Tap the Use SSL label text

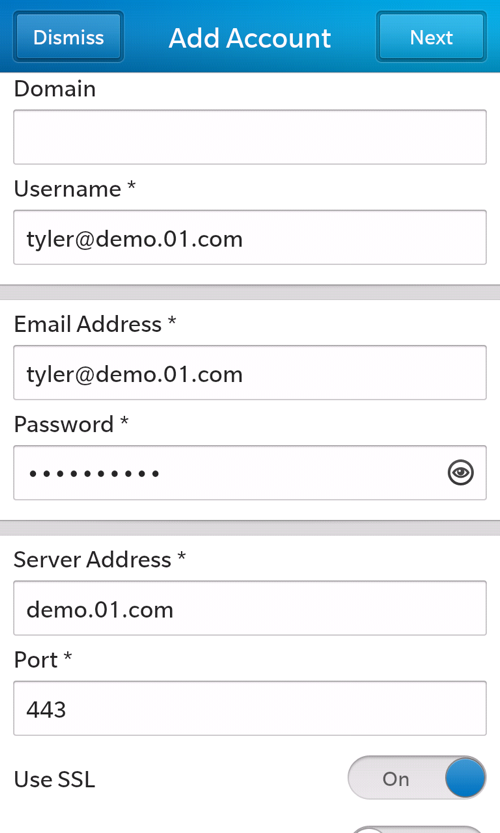click(x=55, y=779)
